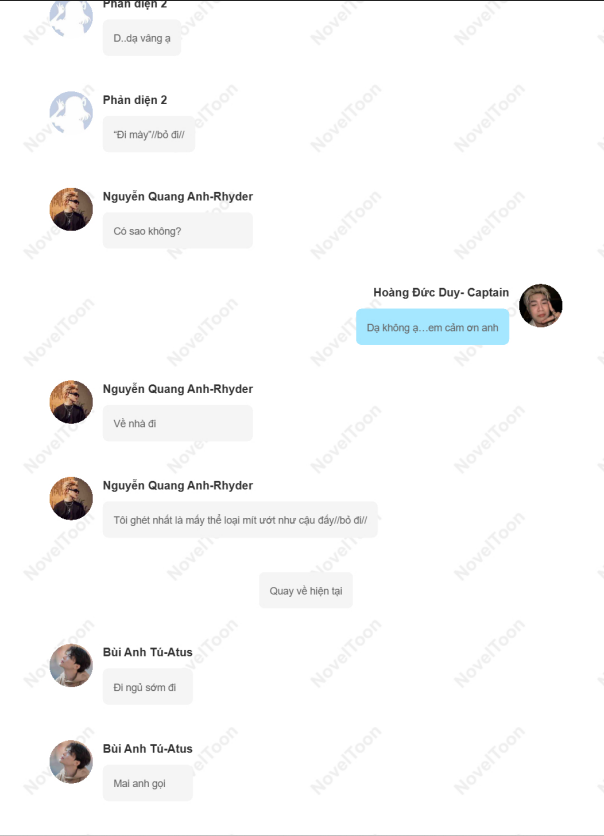This screenshot has width=604, height=836.
Task: Click the 'Mai anh gọi' message bubble
Action: click(148, 783)
